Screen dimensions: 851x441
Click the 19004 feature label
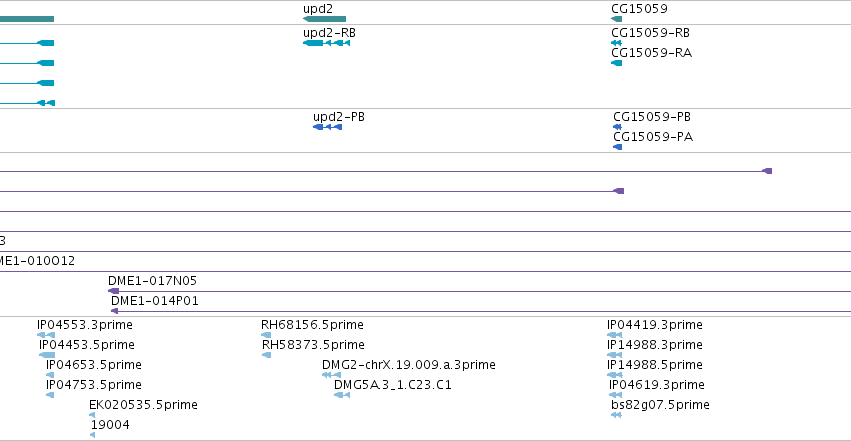click(110, 425)
